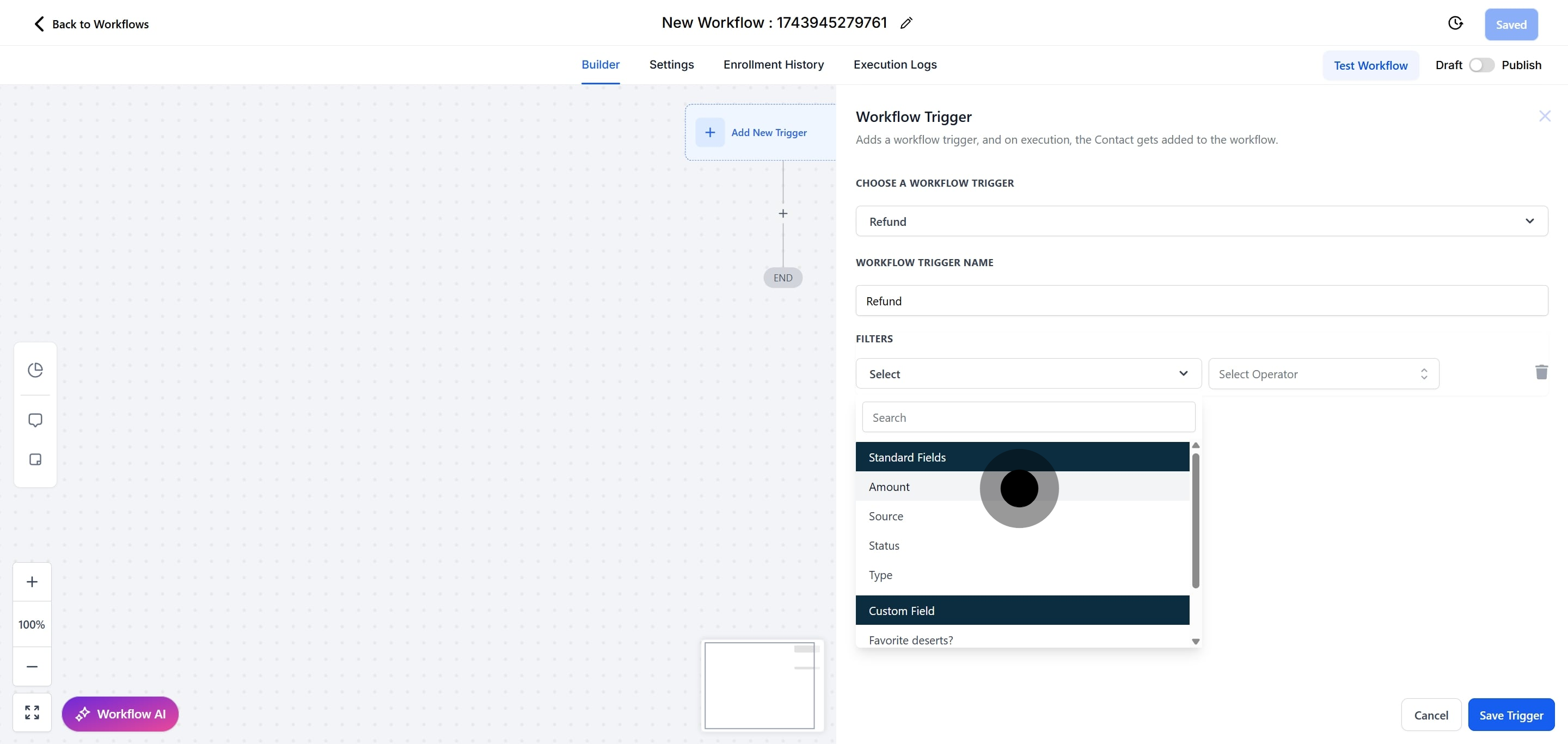1568x744 pixels.
Task: Open the Enrollment History tab
Action: click(773, 64)
